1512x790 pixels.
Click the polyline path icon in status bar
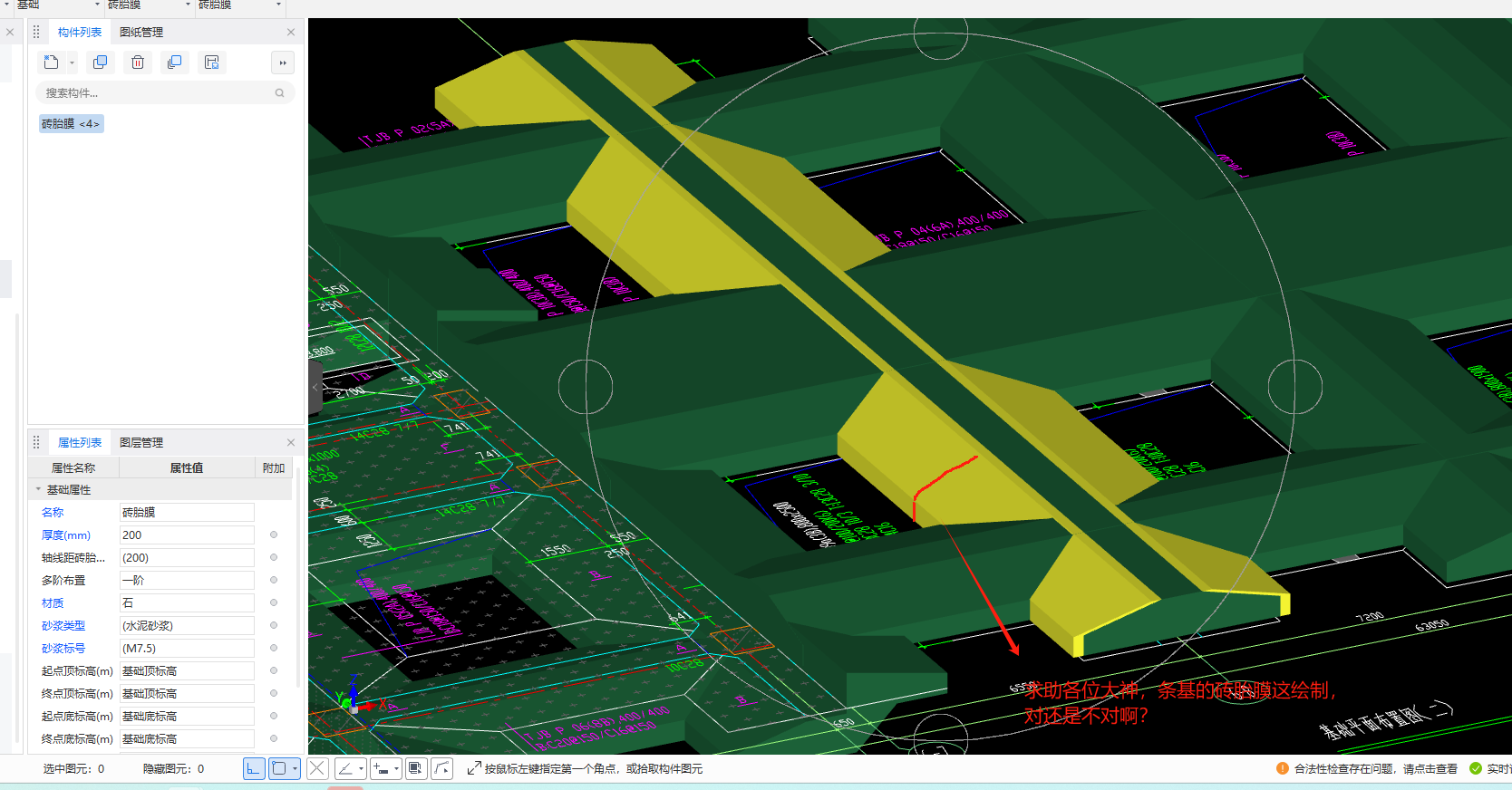point(441,769)
